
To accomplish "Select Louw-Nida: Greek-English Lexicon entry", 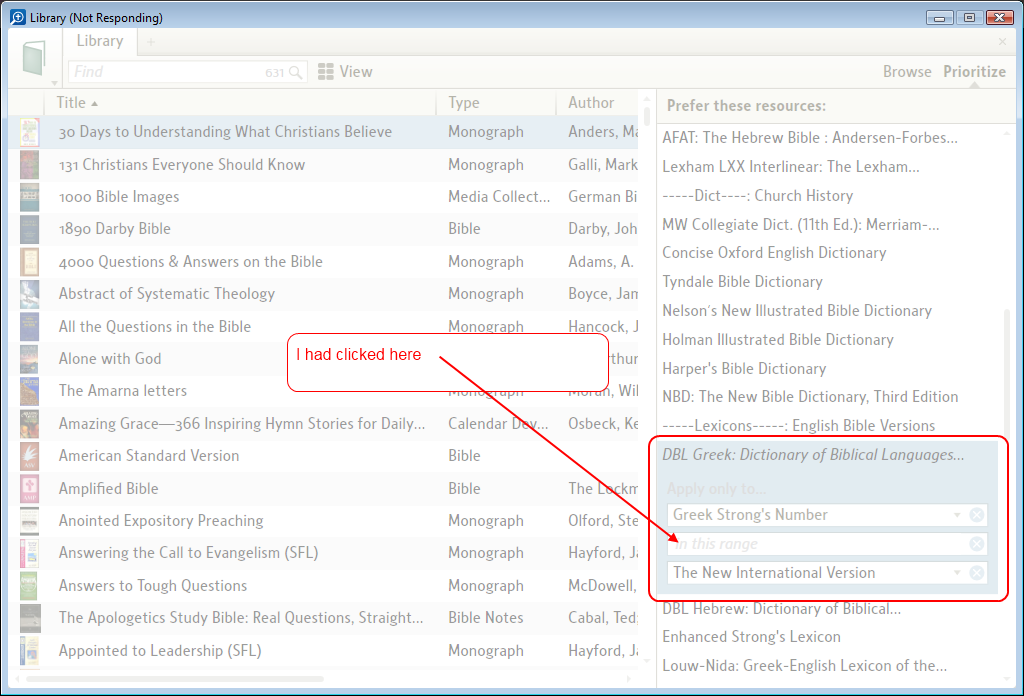I will 805,666.
